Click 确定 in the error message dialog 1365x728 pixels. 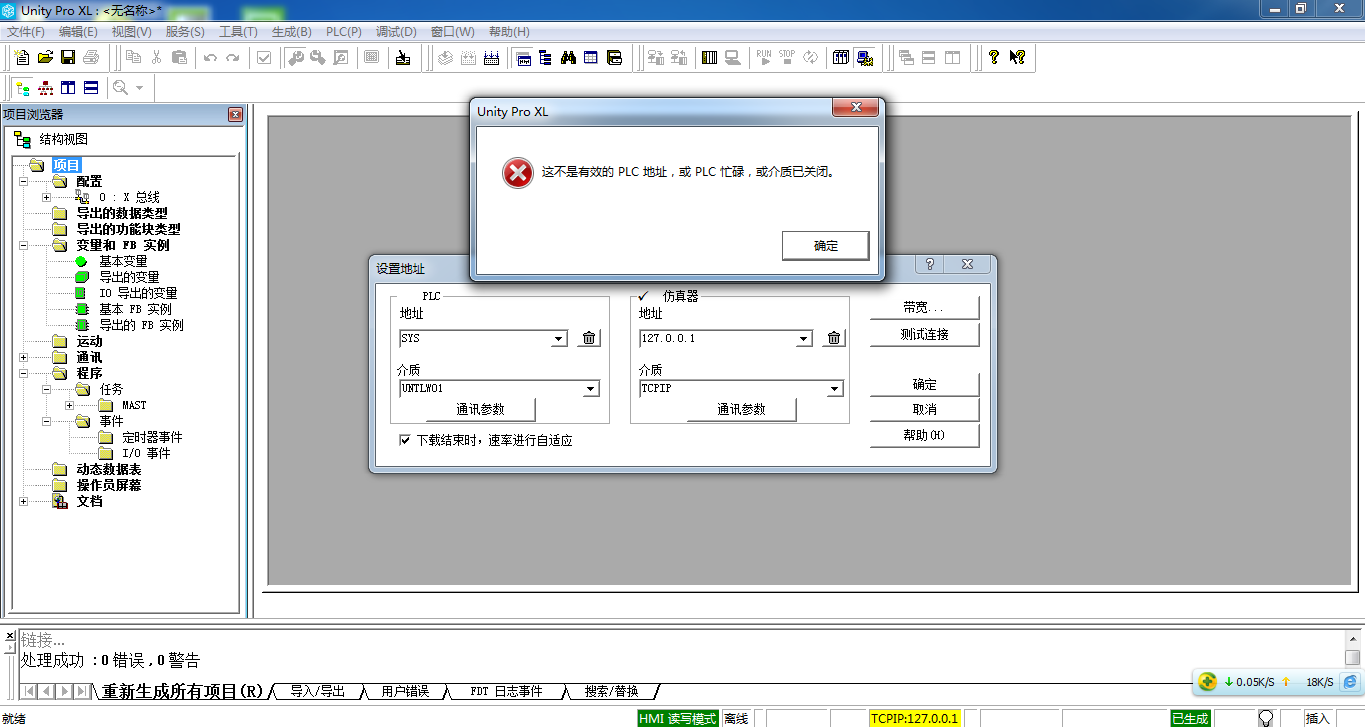pyautogui.click(x=825, y=246)
